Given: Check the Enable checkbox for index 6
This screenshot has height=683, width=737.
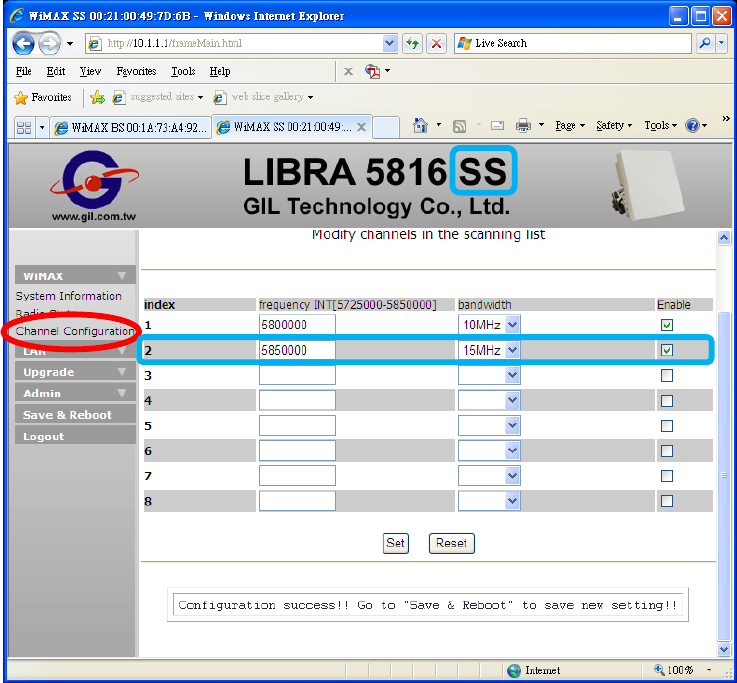Looking at the screenshot, I should pos(666,451).
